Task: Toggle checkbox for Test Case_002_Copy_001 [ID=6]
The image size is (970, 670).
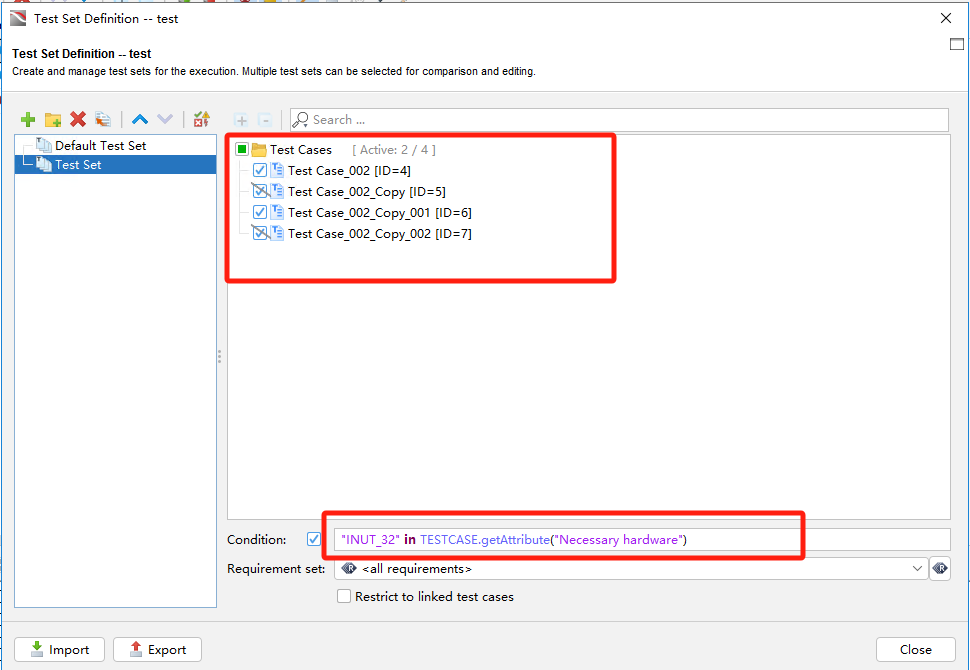Action: coord(260,212)
